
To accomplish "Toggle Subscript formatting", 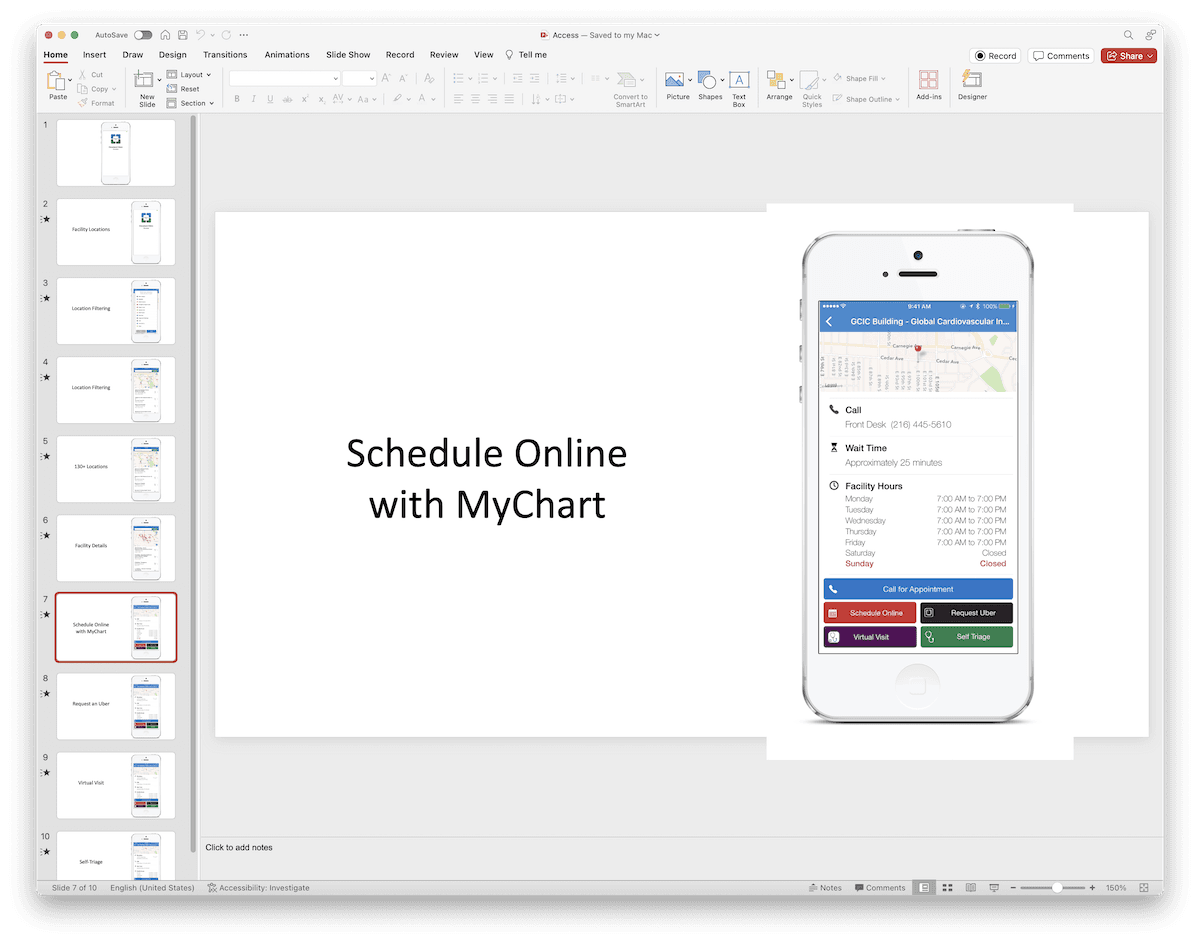I will tap(322, 99).
